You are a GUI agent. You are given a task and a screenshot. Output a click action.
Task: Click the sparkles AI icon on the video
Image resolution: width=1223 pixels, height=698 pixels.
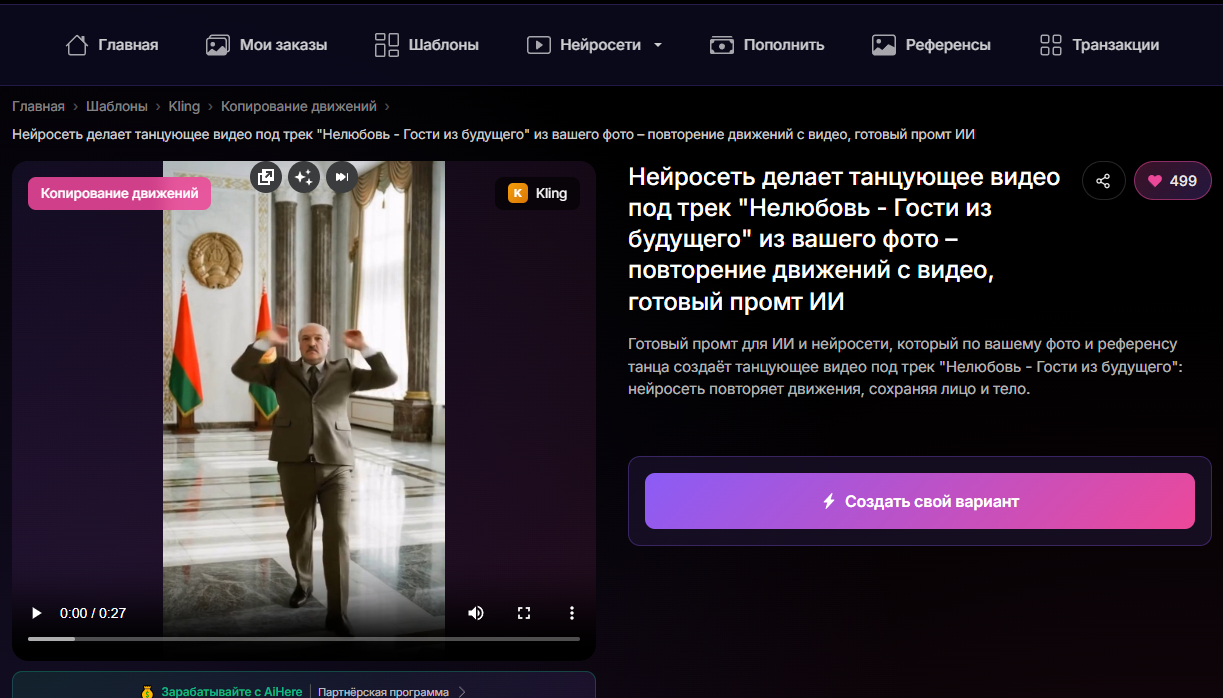tap(303, 176)
